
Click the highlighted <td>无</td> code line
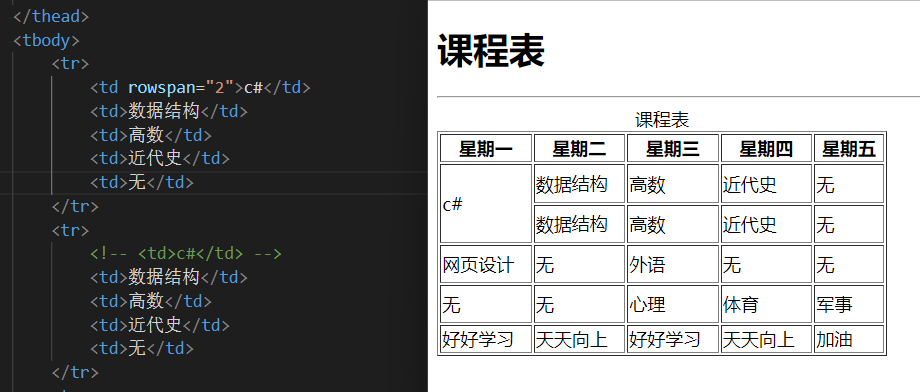(x=141, y=183)
